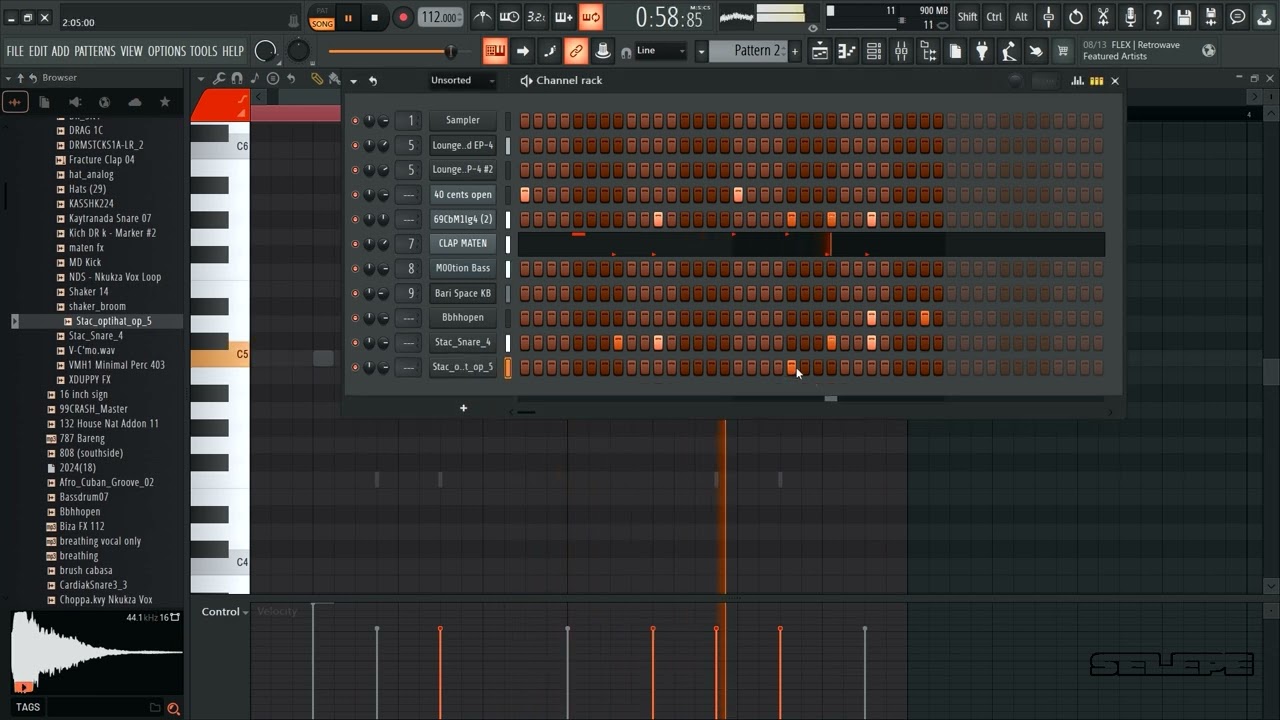Open the TOOLS menu

[203, 51]
